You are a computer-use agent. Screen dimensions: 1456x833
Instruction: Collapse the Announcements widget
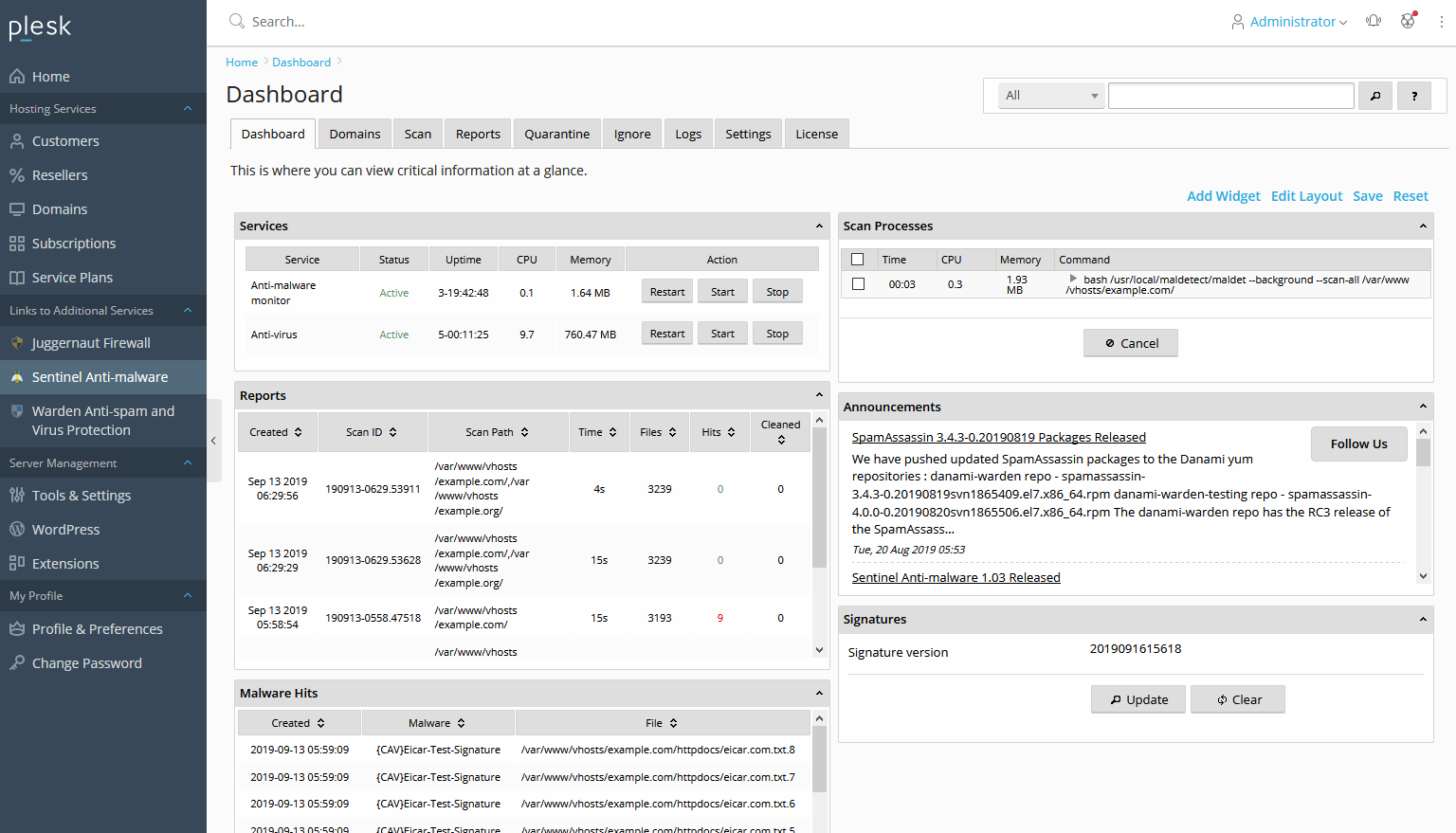click(x=1423, y=407)
